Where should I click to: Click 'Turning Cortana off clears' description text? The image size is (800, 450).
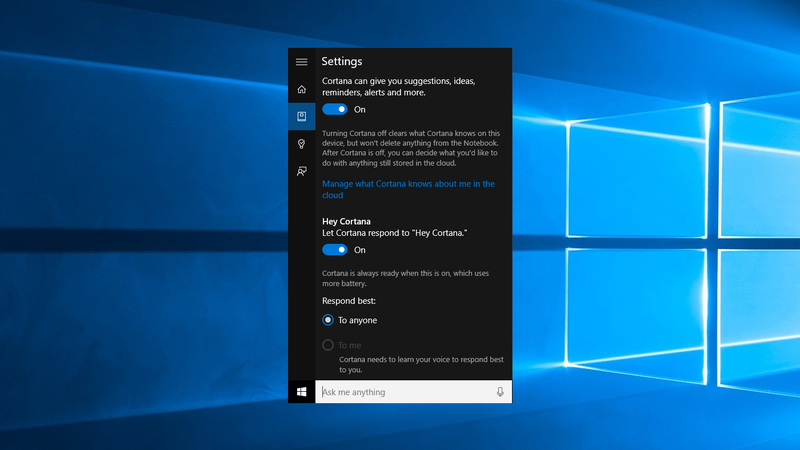(x=411, y=148)
